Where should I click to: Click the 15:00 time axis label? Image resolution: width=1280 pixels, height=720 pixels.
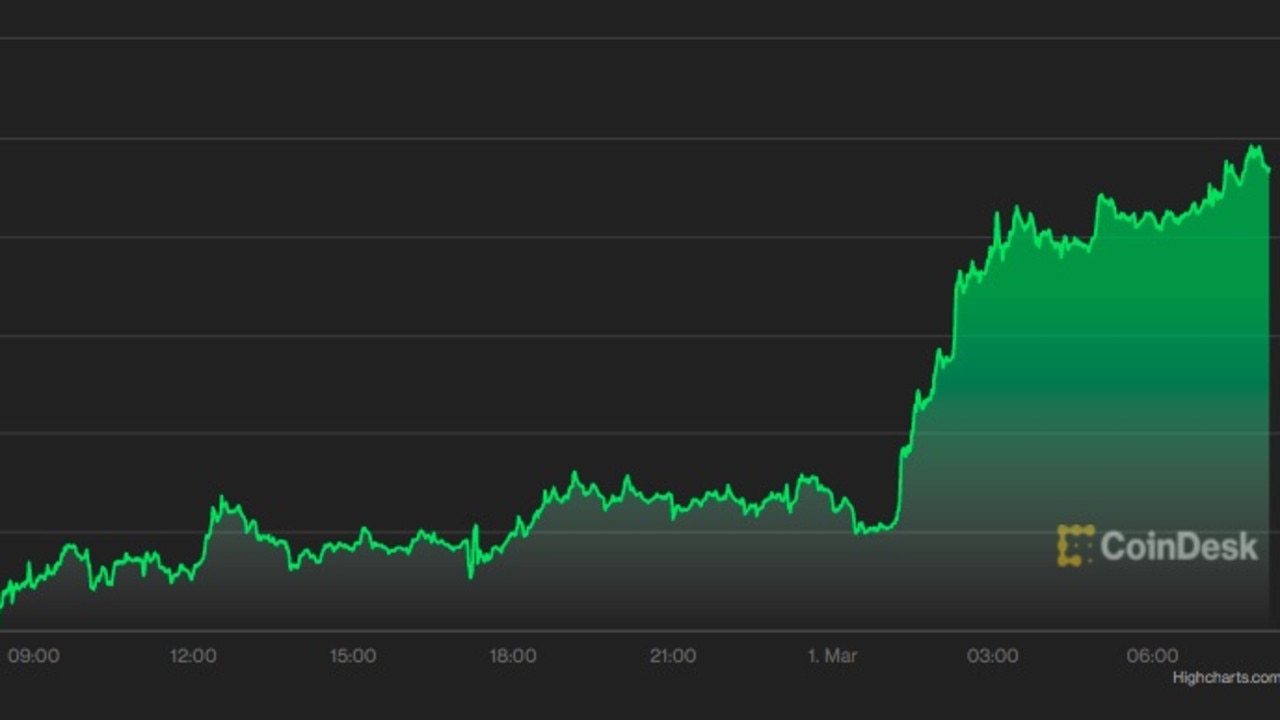coord(353,656)
